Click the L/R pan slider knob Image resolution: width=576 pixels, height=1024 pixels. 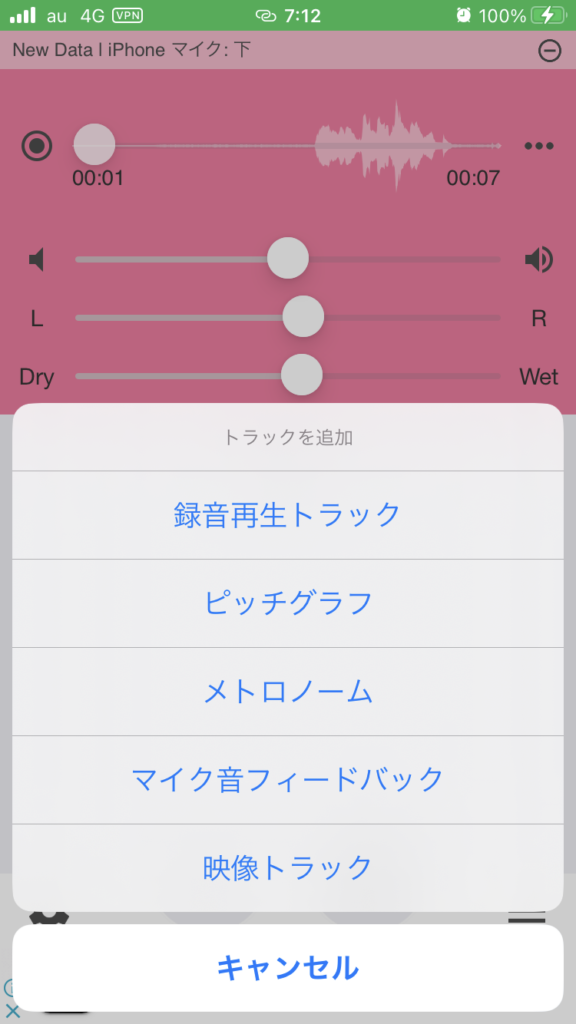click(x=303, y=317)
